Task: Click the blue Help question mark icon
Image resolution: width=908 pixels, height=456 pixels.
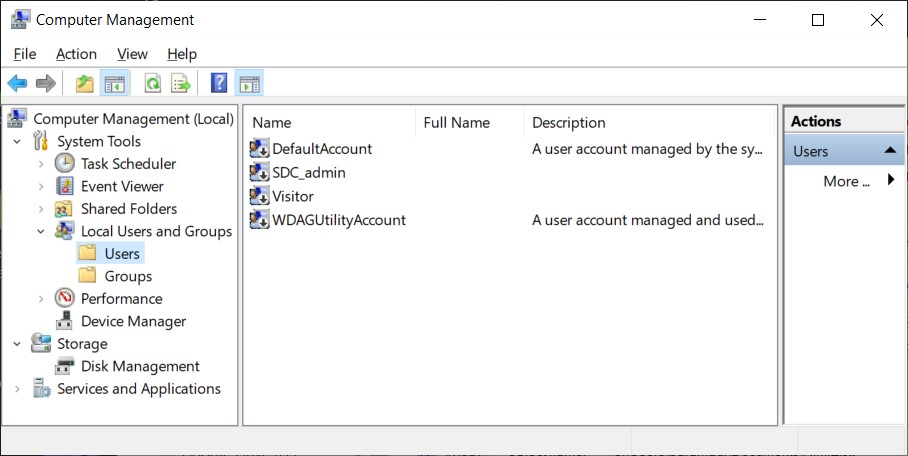Action: point(218,83)
